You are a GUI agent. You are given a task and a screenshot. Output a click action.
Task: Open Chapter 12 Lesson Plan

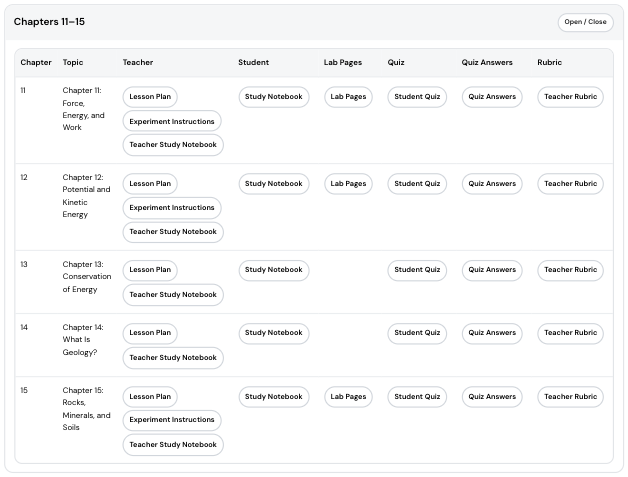pyautogui.click(x=150, y=184)
